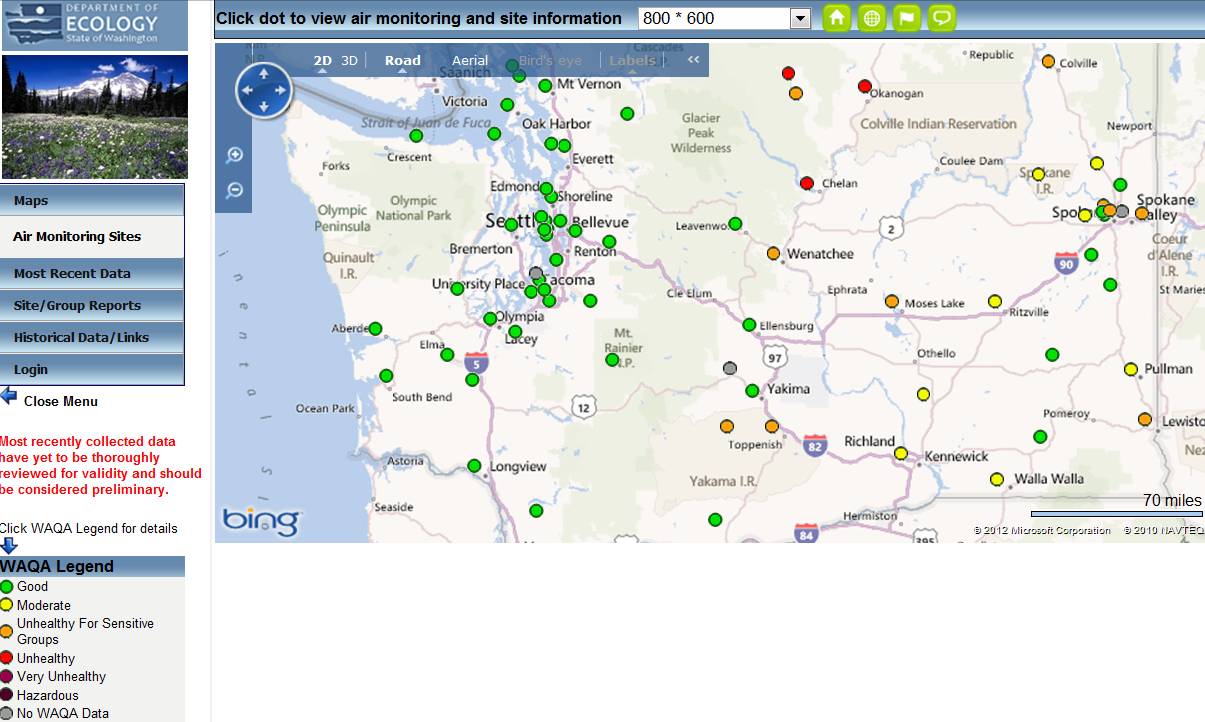Click the blue arrow above WAQA Legend
1205x722 pixels.
click(9, 546)
